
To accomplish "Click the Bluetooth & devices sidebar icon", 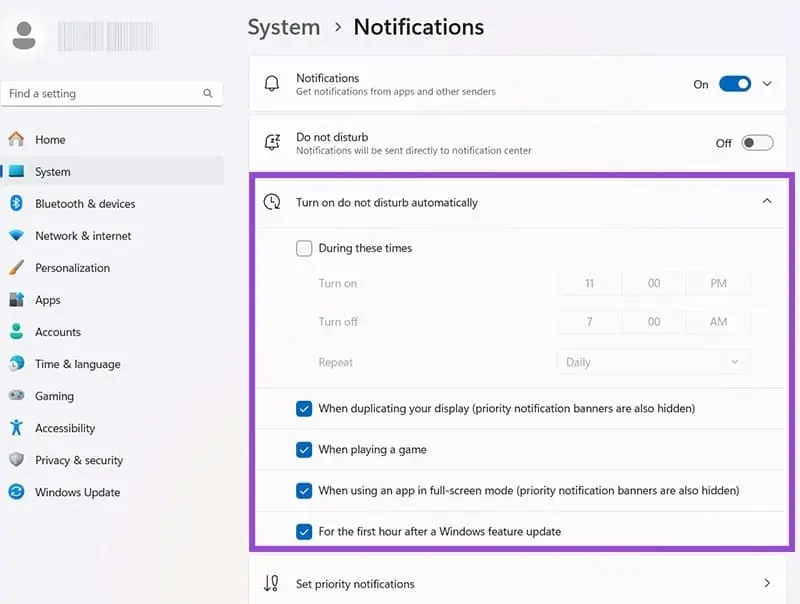I will click(x=16, y=203).
